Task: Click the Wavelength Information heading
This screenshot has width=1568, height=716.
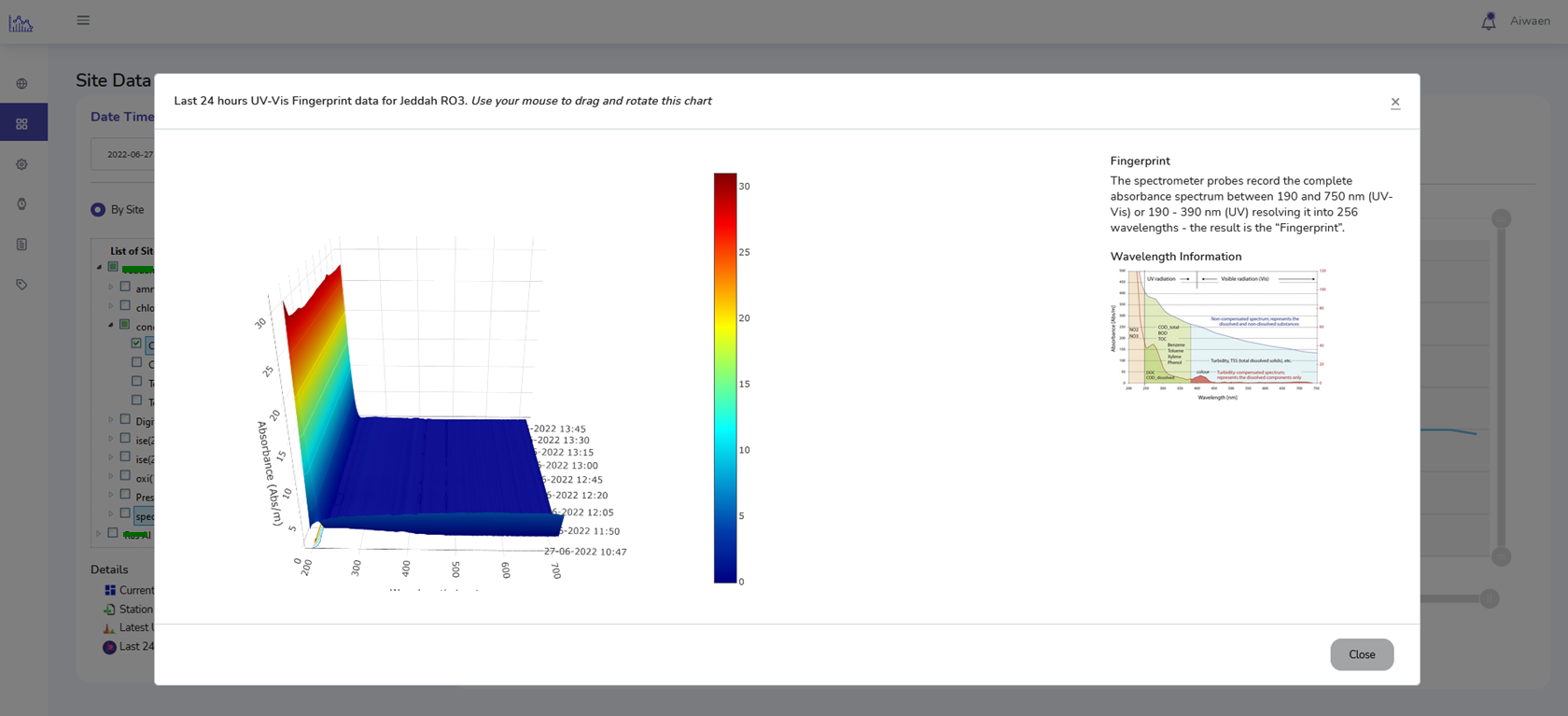Action: click(x=1176, y=256)
